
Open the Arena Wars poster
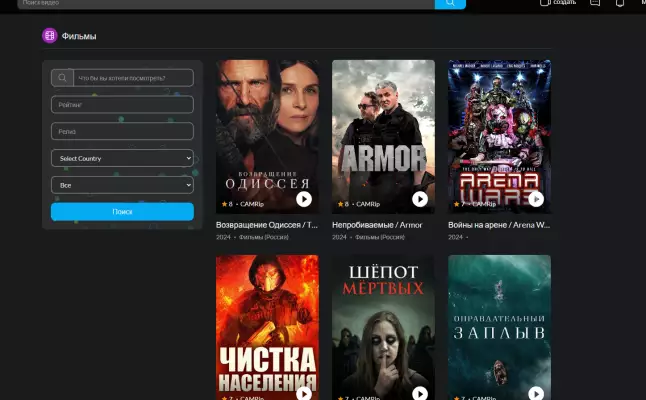click(x=500, y=136)
